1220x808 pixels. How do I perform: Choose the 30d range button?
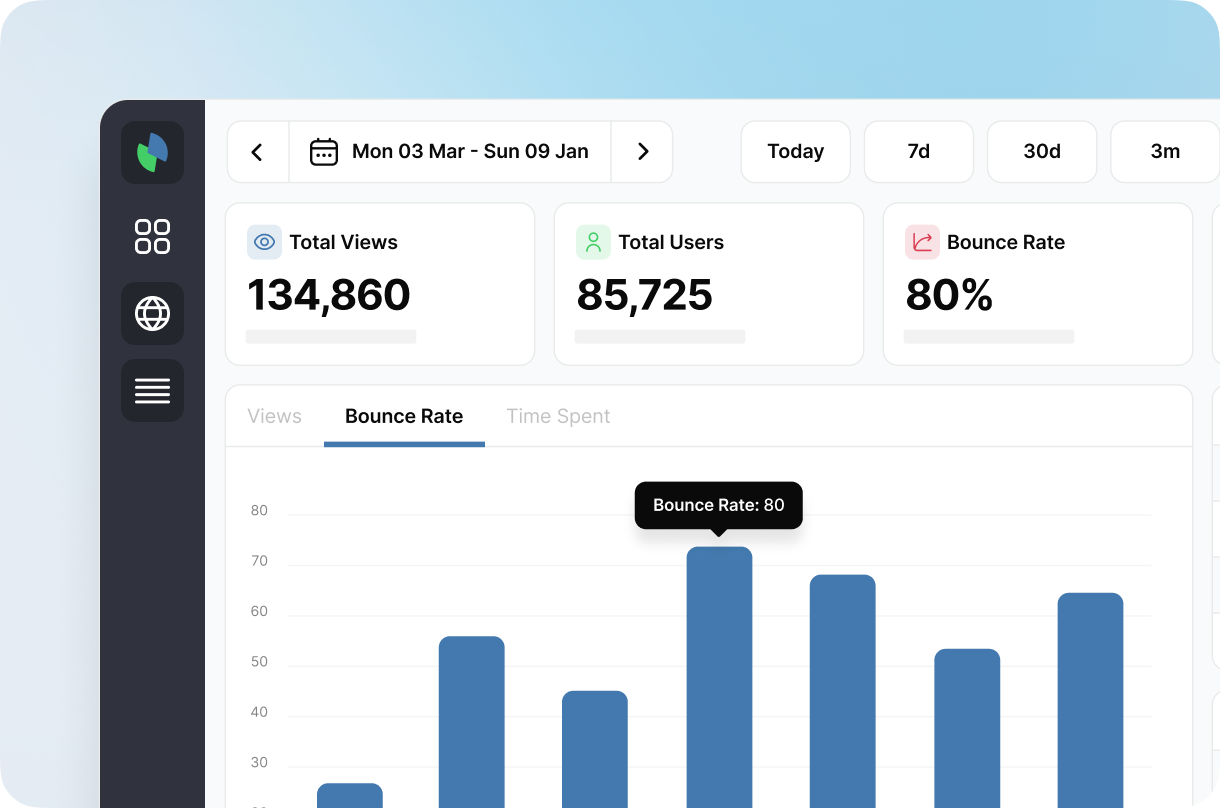click(x=1041, y=152)
